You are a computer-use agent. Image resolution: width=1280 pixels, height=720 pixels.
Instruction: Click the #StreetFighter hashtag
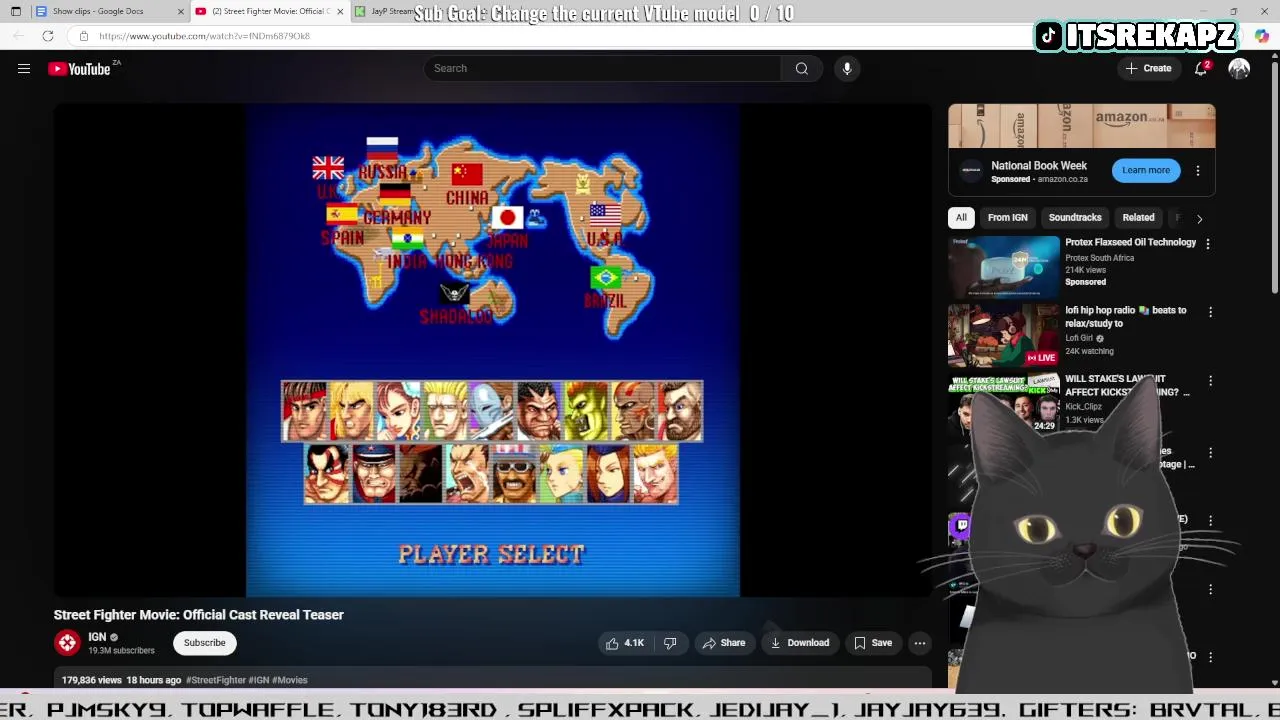click(216, 680)
